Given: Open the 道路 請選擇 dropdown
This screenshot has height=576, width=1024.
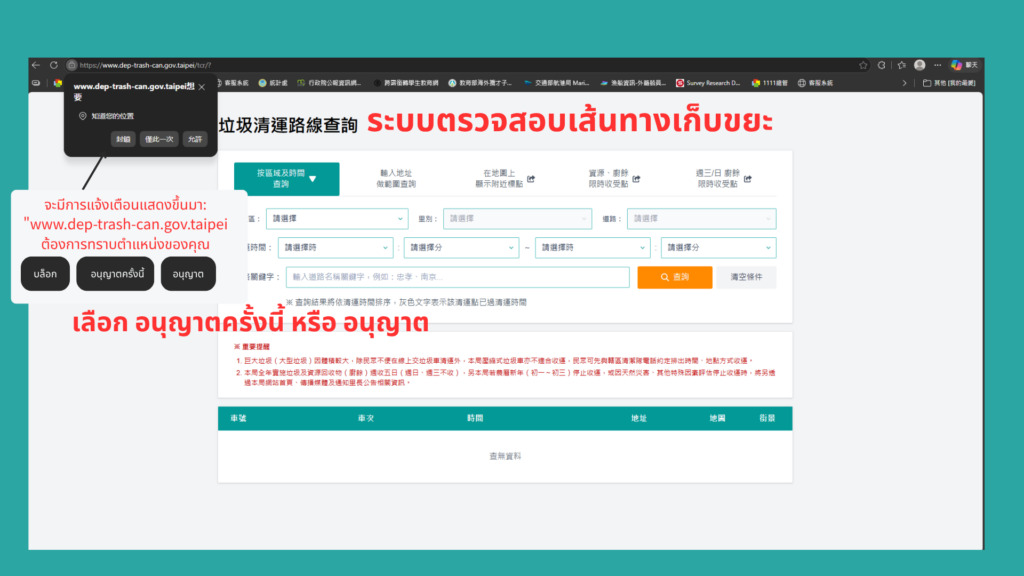Looking at the screenshot, I should pyautogui.click(x=701, y=219).
